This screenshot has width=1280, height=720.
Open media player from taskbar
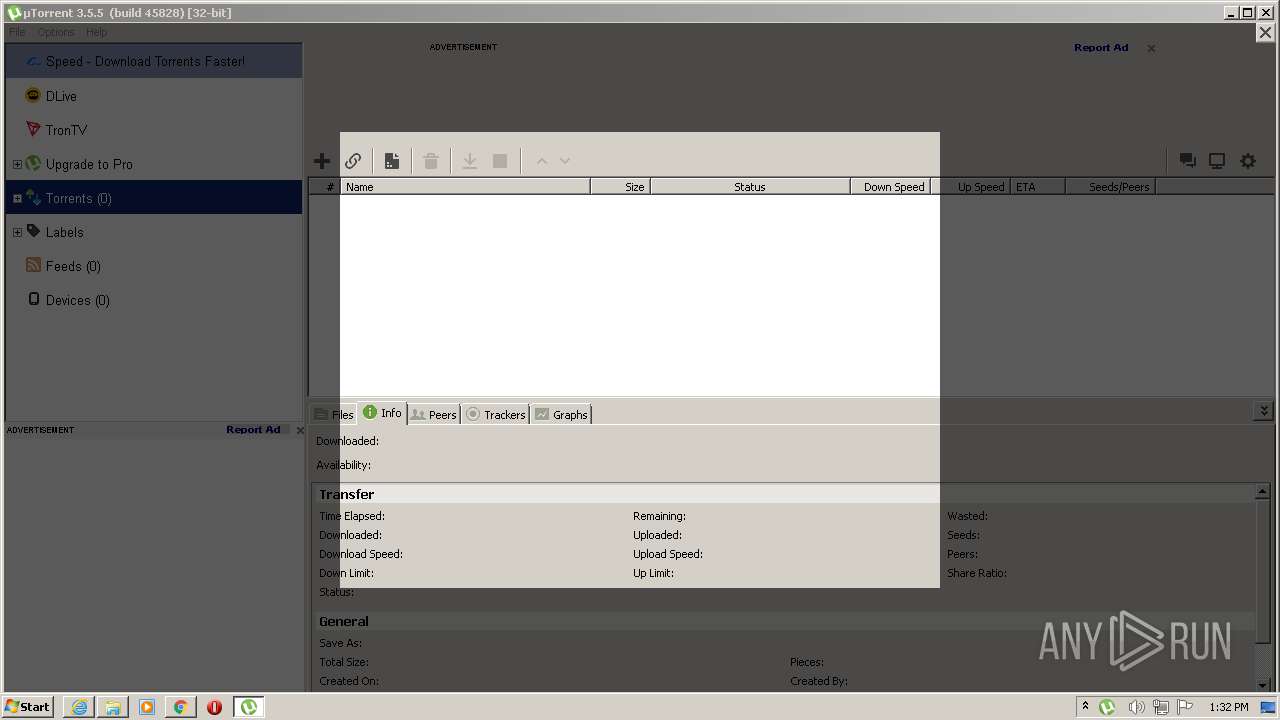pyautogui.click(x=147, y=707)
